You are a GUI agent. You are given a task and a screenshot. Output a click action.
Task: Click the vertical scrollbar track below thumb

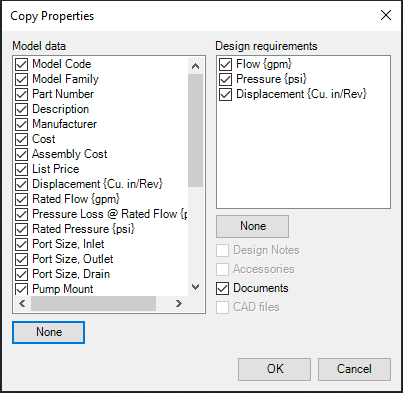coord(196,233)
